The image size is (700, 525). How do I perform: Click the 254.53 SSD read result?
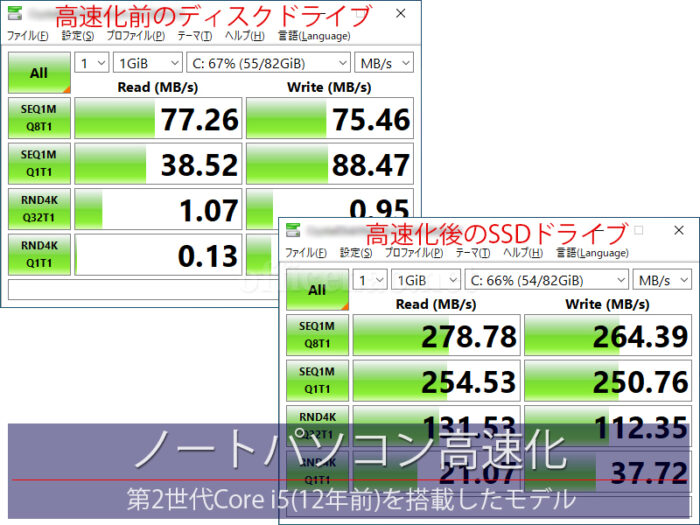point(437,381)
